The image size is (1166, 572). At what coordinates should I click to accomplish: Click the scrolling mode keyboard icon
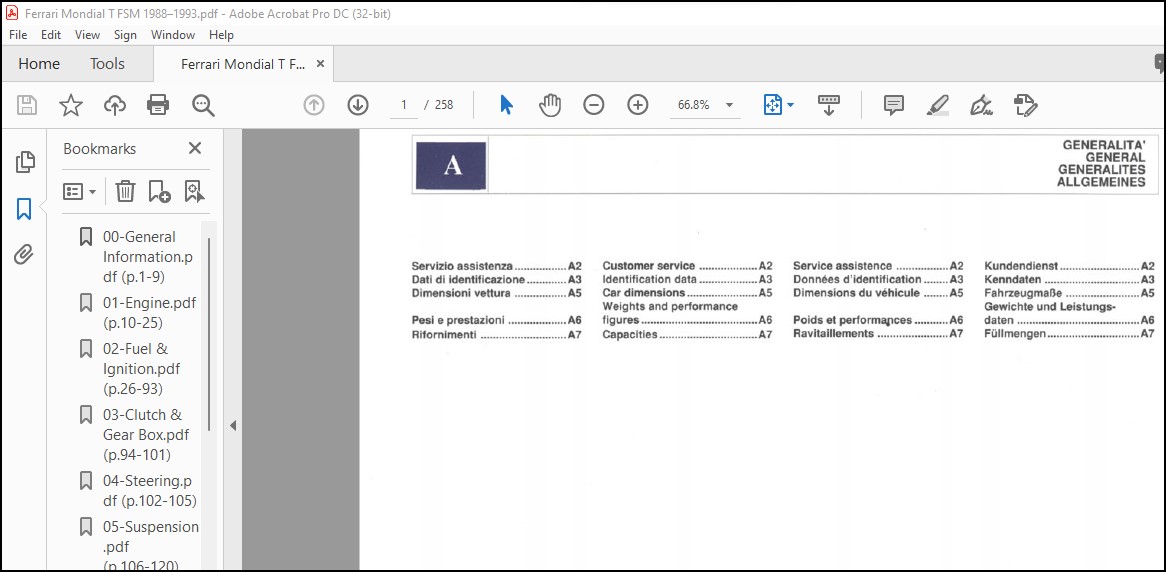pos(828,105)
